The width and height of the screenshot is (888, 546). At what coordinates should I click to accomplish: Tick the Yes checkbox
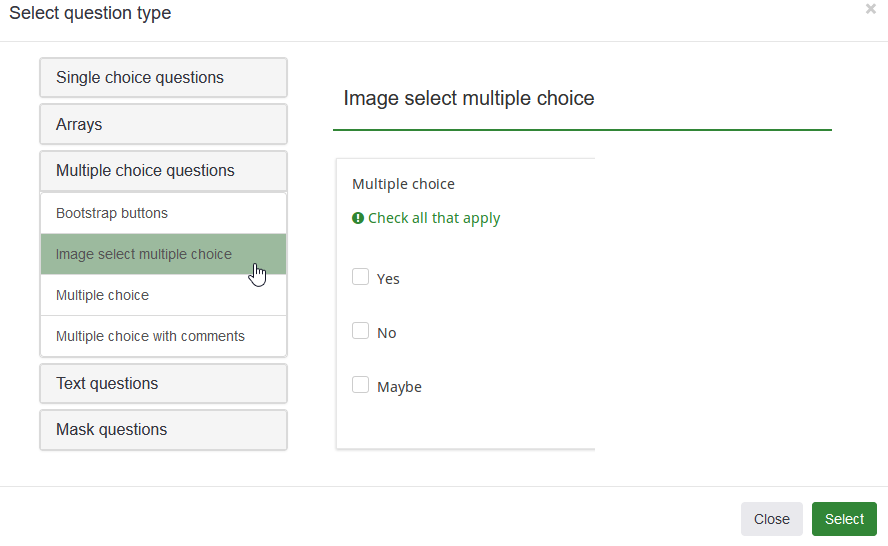[x=361, y=277]
